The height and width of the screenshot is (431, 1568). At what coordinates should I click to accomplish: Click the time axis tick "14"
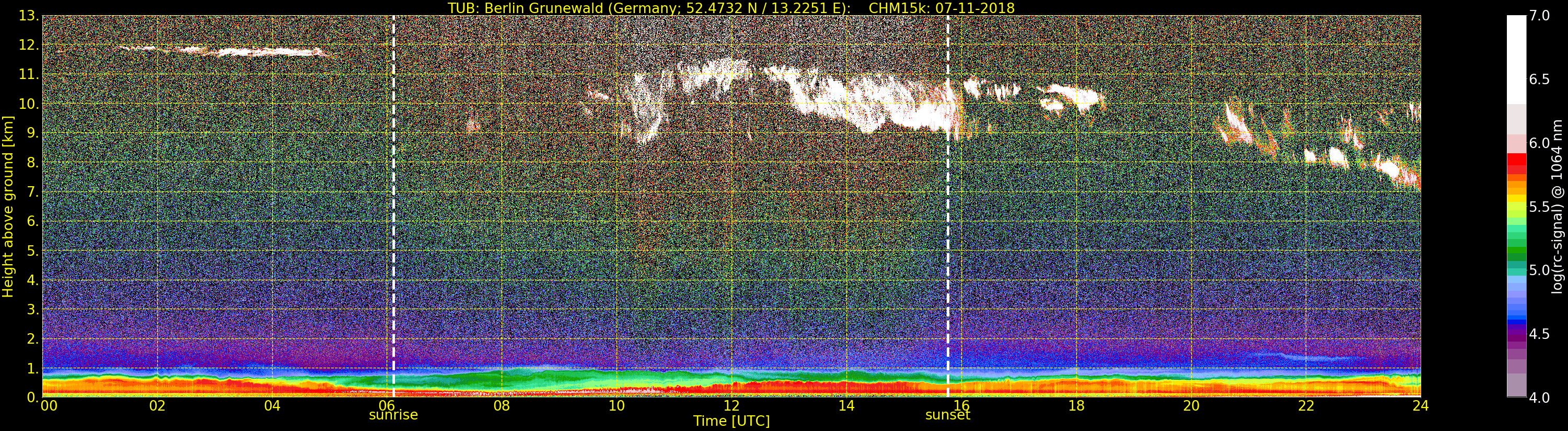click(846, 406)
